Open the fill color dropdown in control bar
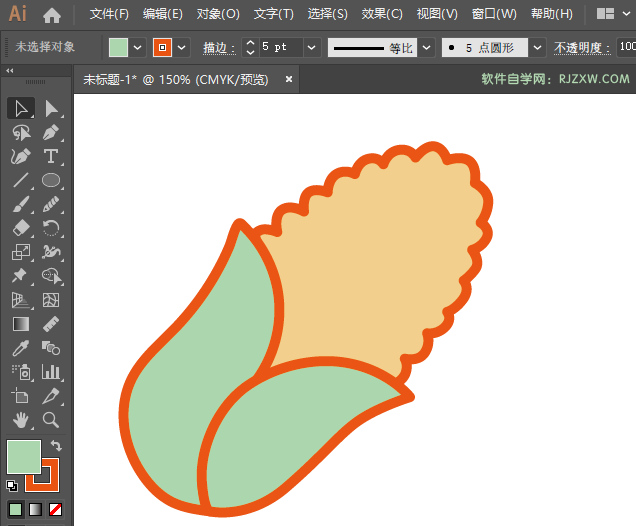 click(138, 47)
